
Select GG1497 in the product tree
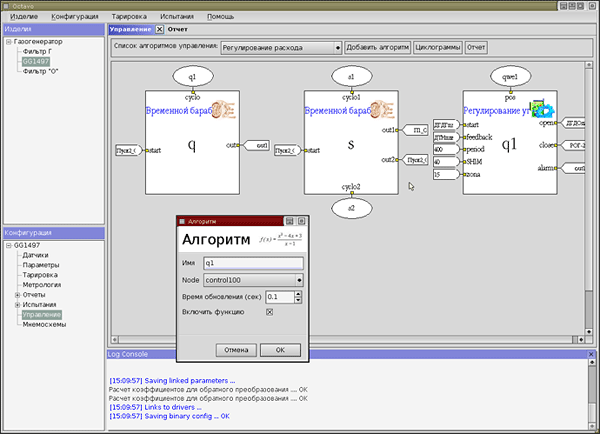pos(36,62)
